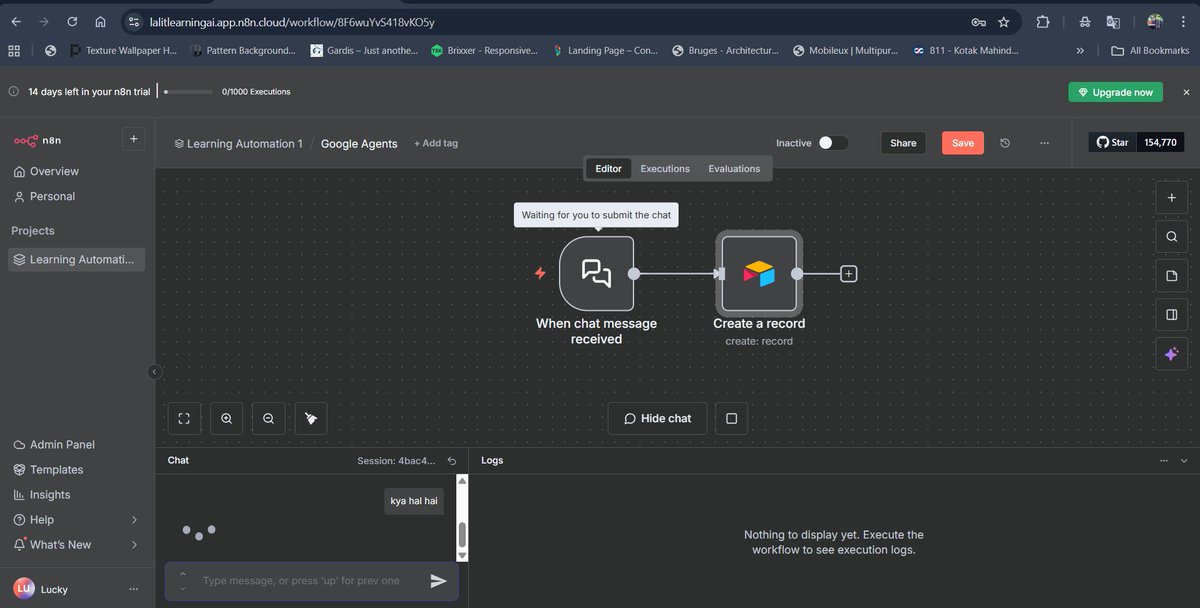Toggle the workflow Inactive switch

click(x=833, y=143)
